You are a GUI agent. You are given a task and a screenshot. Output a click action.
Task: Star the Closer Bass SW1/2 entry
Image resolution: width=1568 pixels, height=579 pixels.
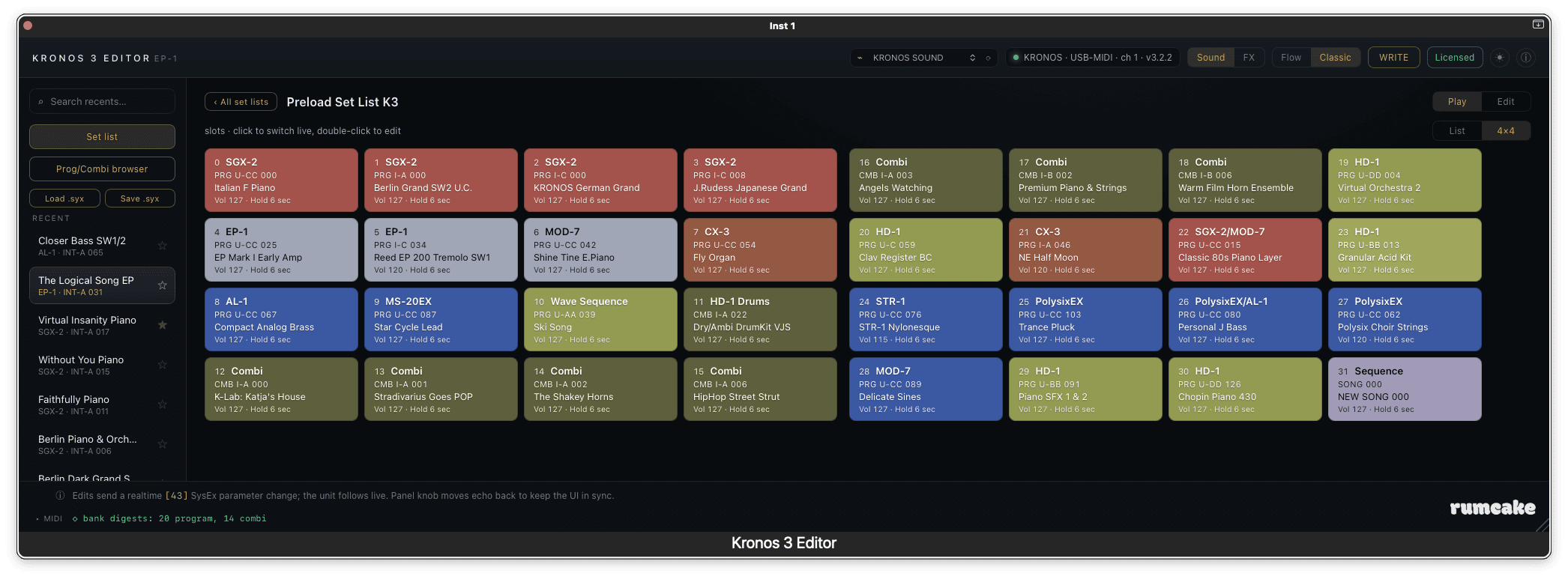coord(162,246)
